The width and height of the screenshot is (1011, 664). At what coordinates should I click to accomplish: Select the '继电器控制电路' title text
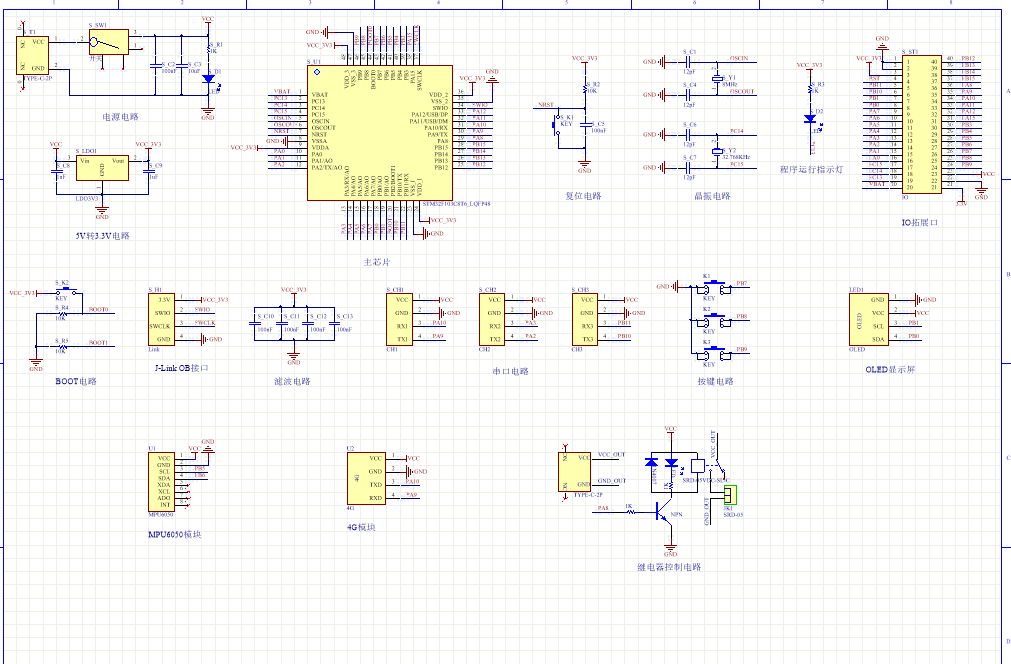tap(669, 567)
